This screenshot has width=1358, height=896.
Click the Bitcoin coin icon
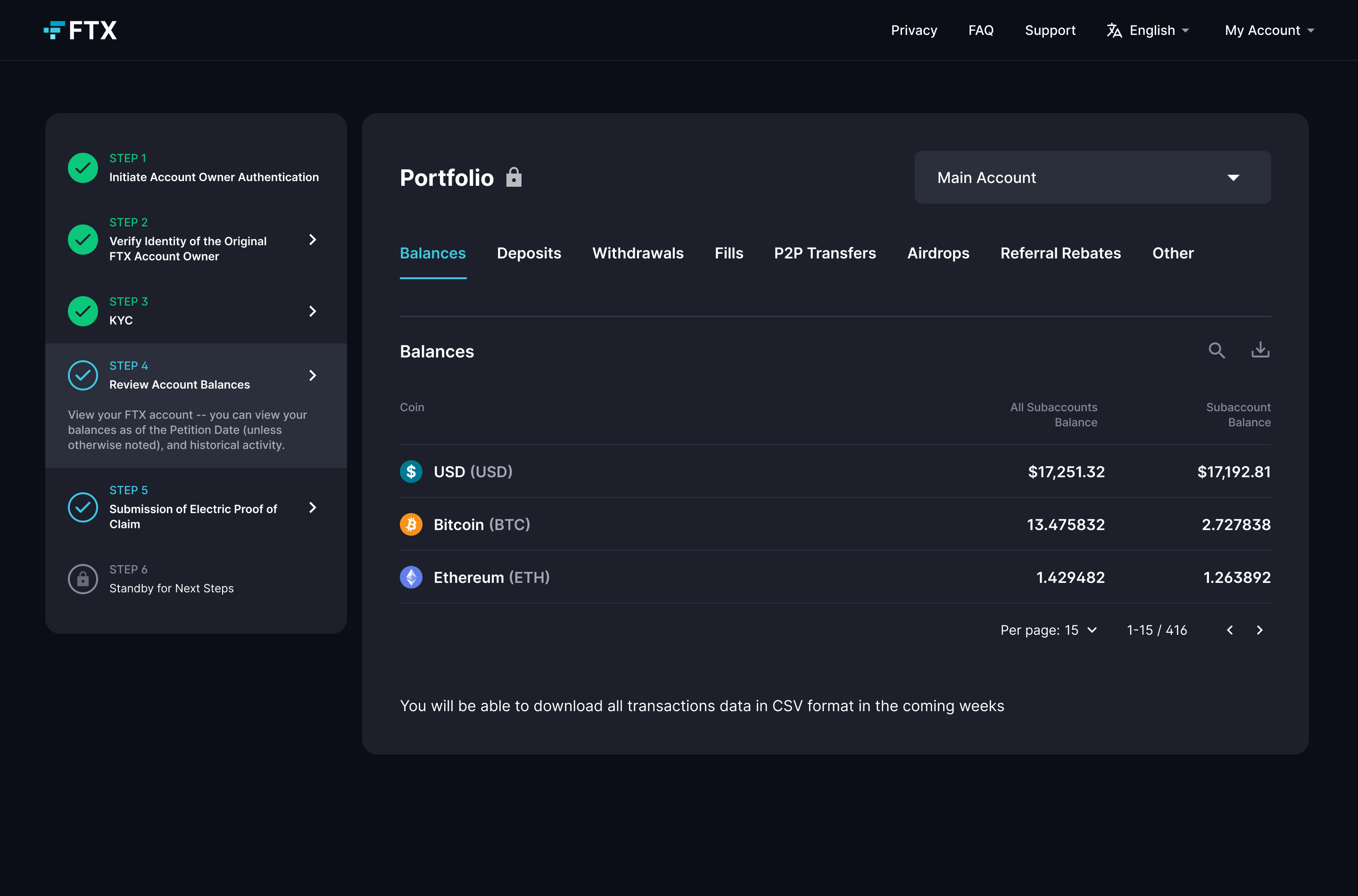411,524
